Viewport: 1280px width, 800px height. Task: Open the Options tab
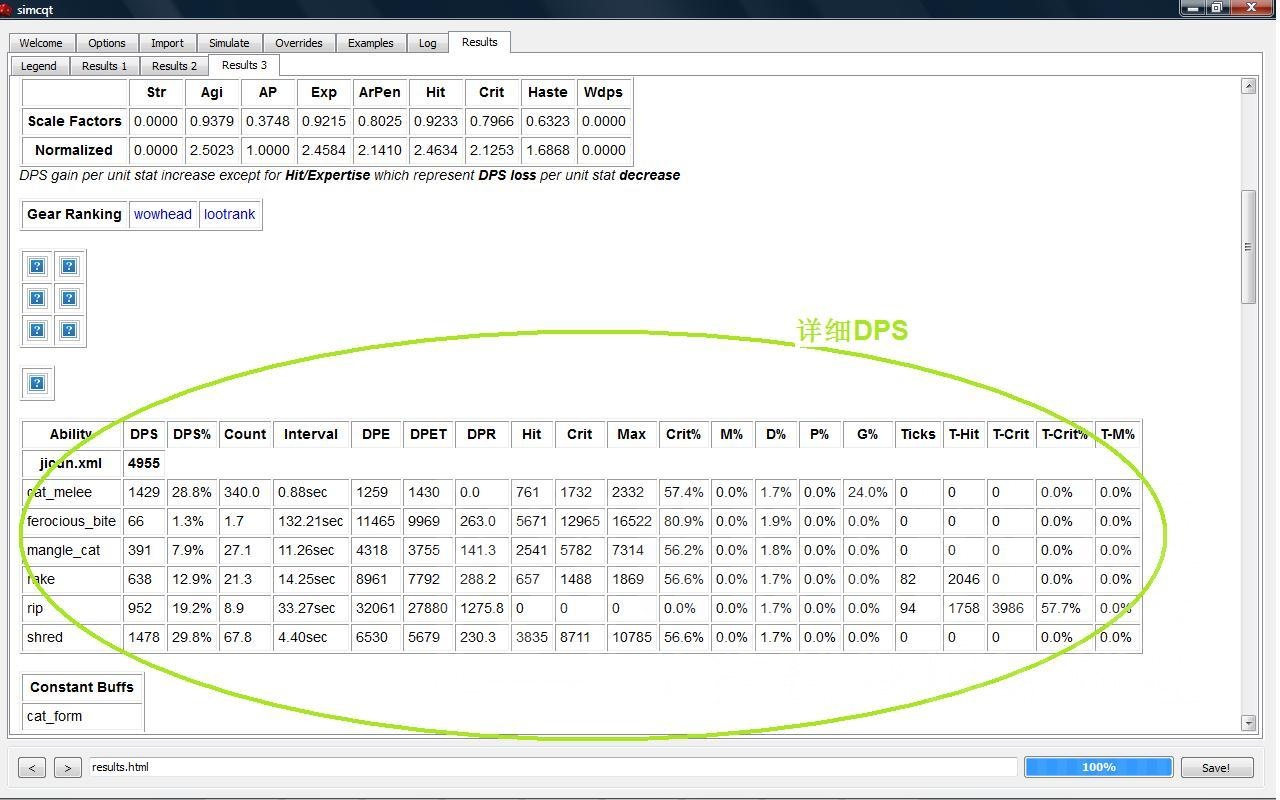click(107, 43)
